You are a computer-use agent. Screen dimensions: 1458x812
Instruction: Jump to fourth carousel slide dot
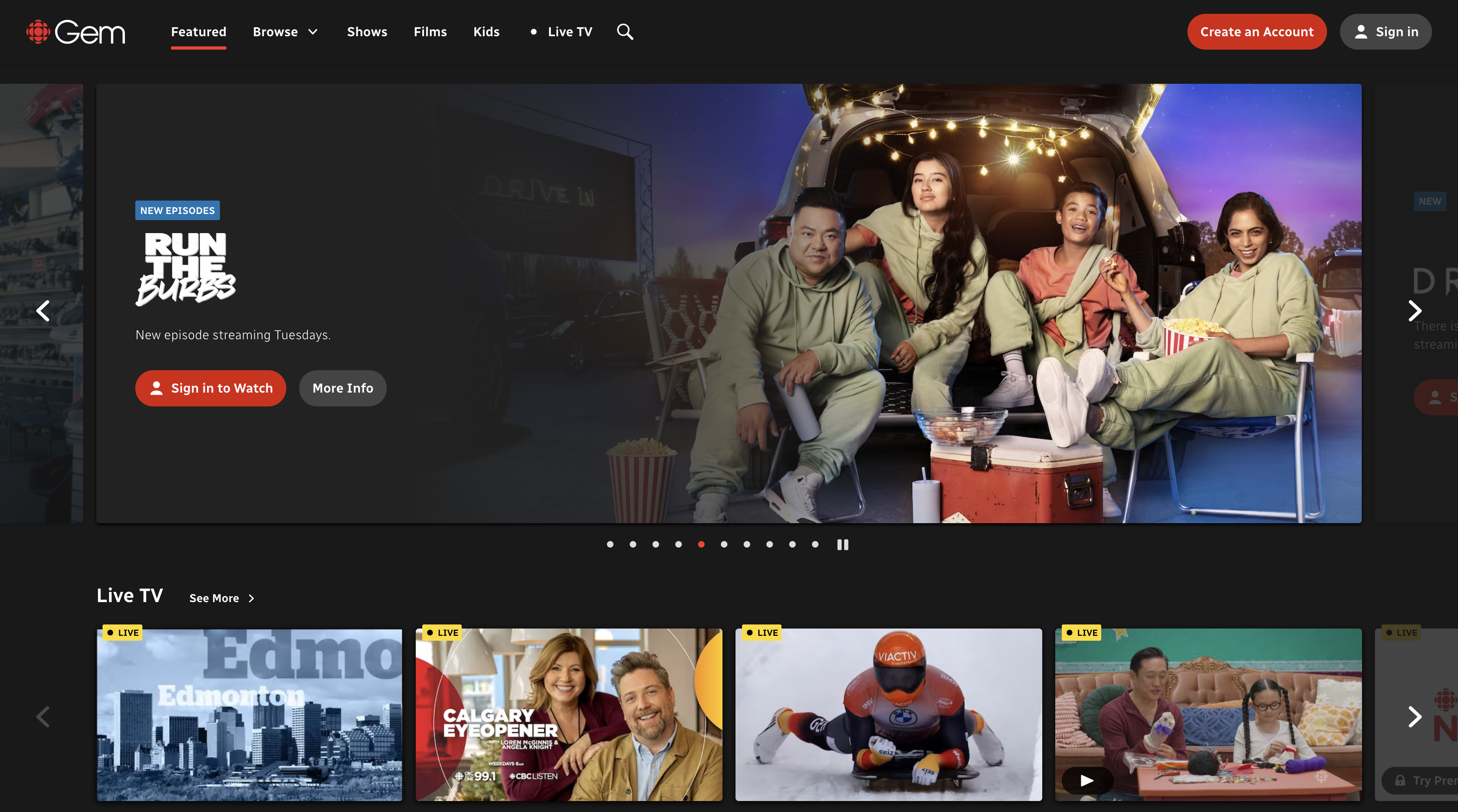pyautogui.click(x=678, y=544)
